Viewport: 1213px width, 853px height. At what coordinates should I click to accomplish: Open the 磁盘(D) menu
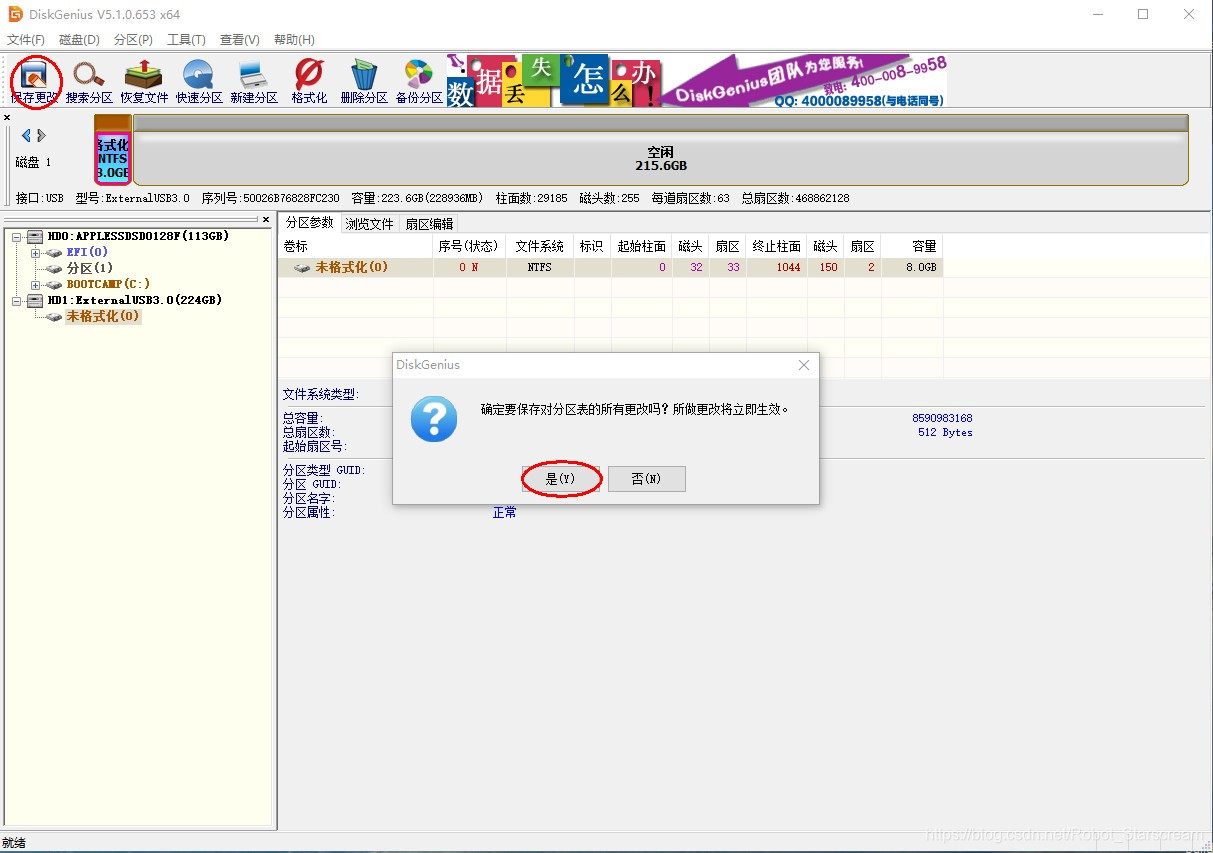click(79, 40)
